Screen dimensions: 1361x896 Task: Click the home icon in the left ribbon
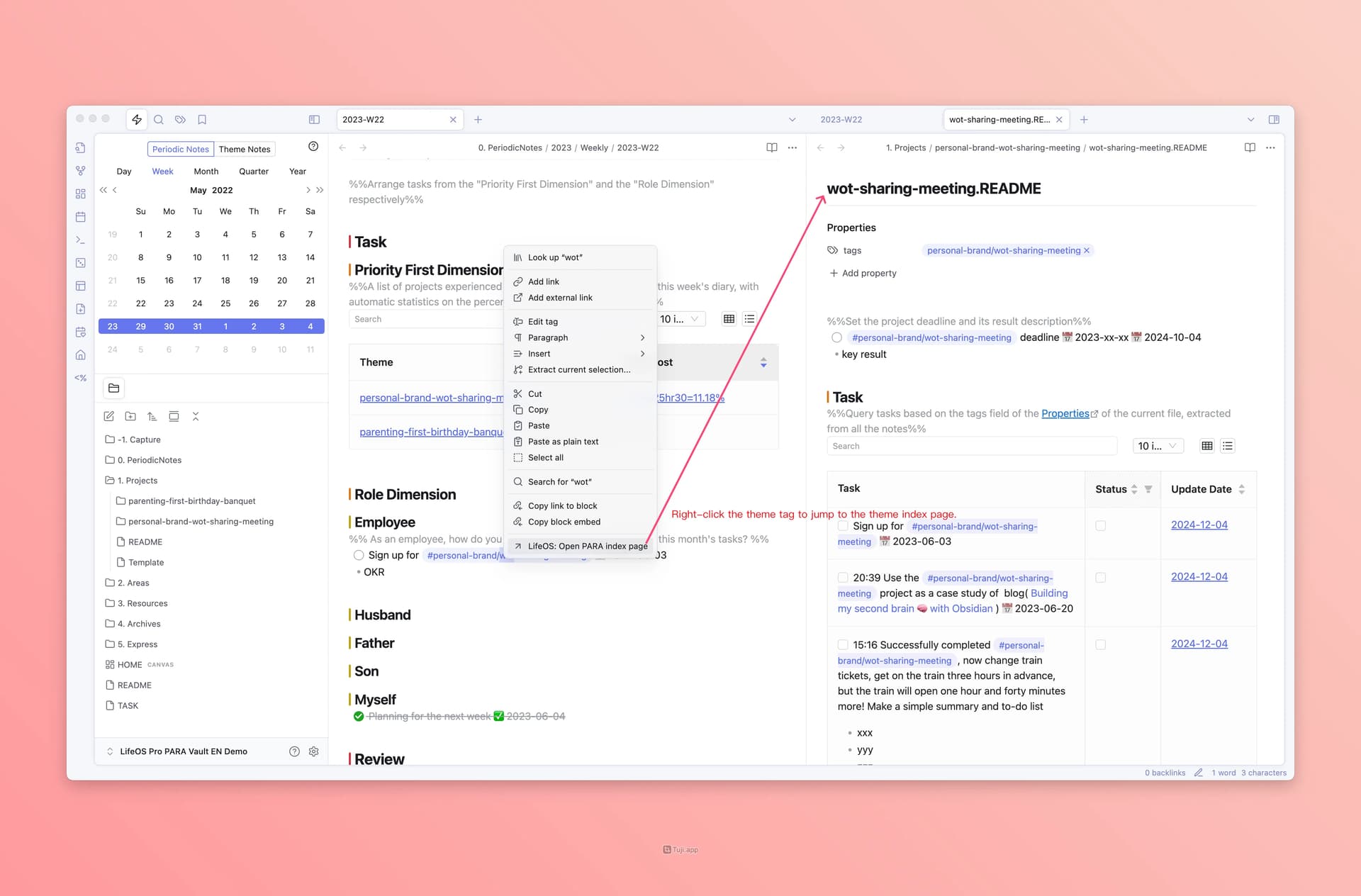(x=81, y=355)
